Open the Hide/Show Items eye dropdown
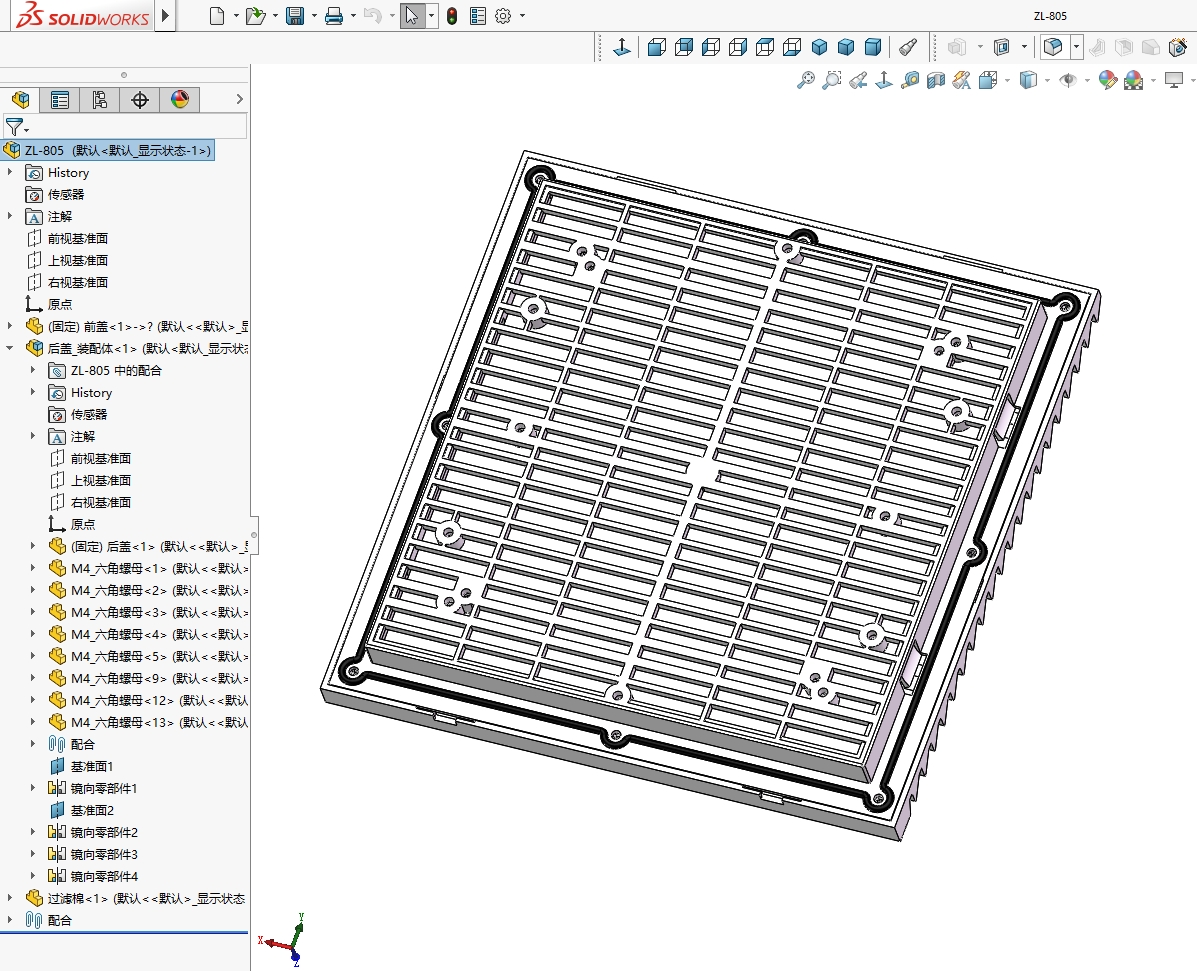 click(x=1069, y=80)
